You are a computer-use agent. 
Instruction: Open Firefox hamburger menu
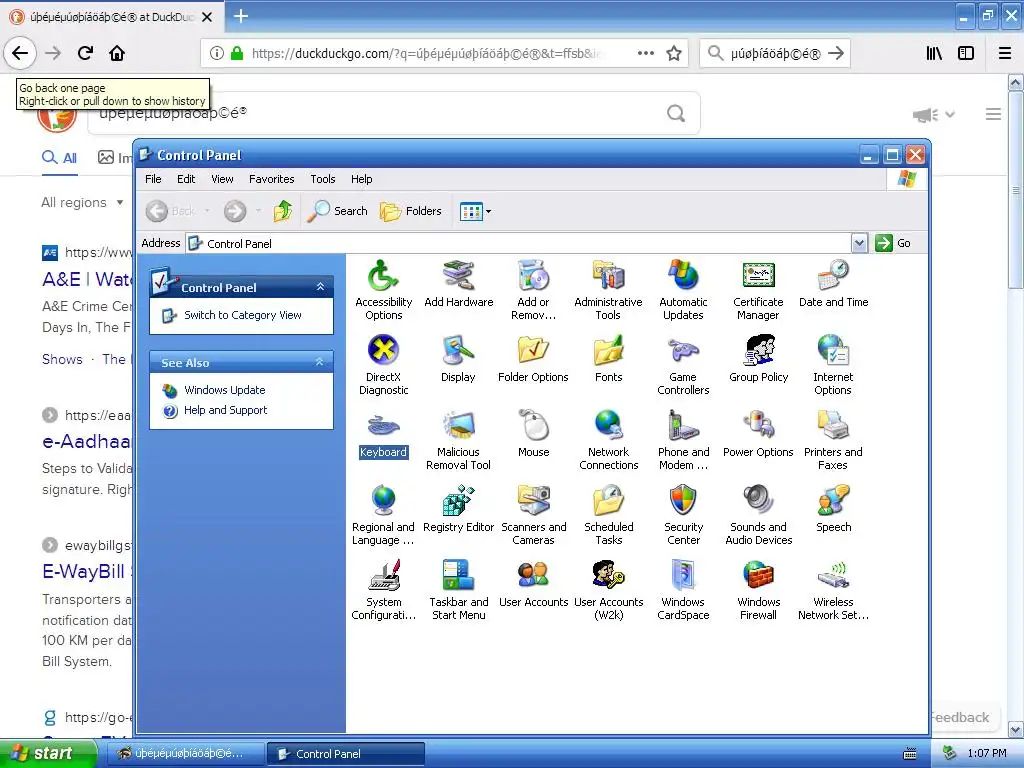coord(1004,53)
